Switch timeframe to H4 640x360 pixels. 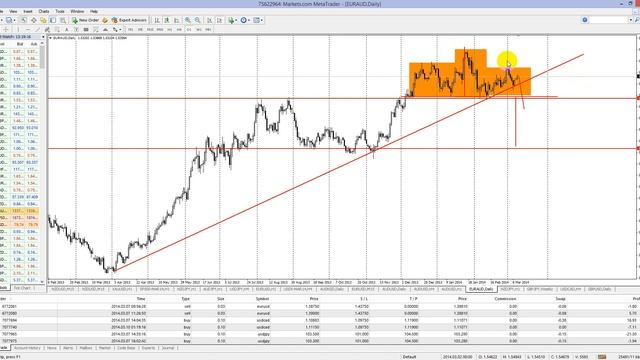(179, 29)
